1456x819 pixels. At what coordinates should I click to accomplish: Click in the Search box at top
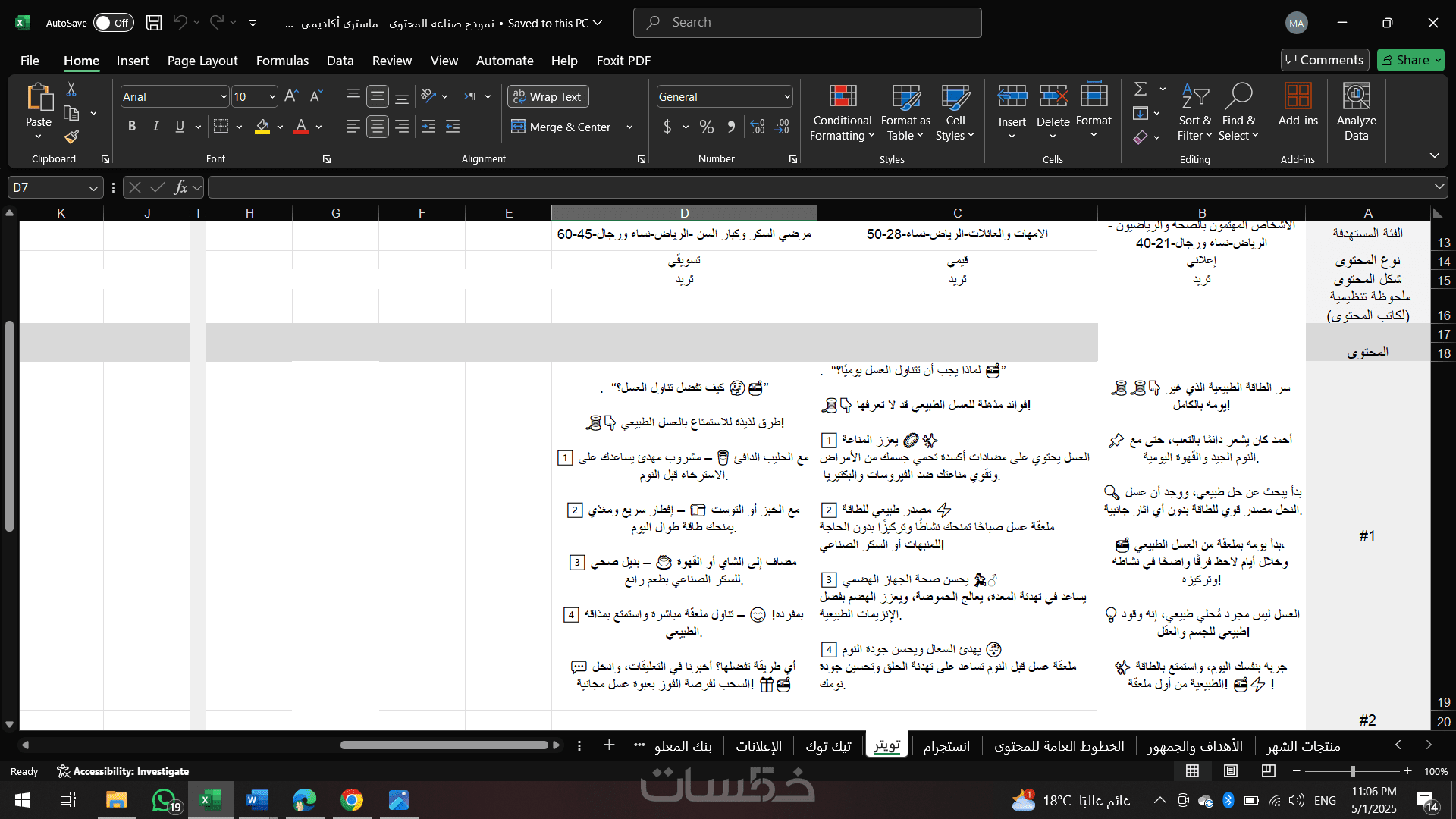(x=808, y=23)
